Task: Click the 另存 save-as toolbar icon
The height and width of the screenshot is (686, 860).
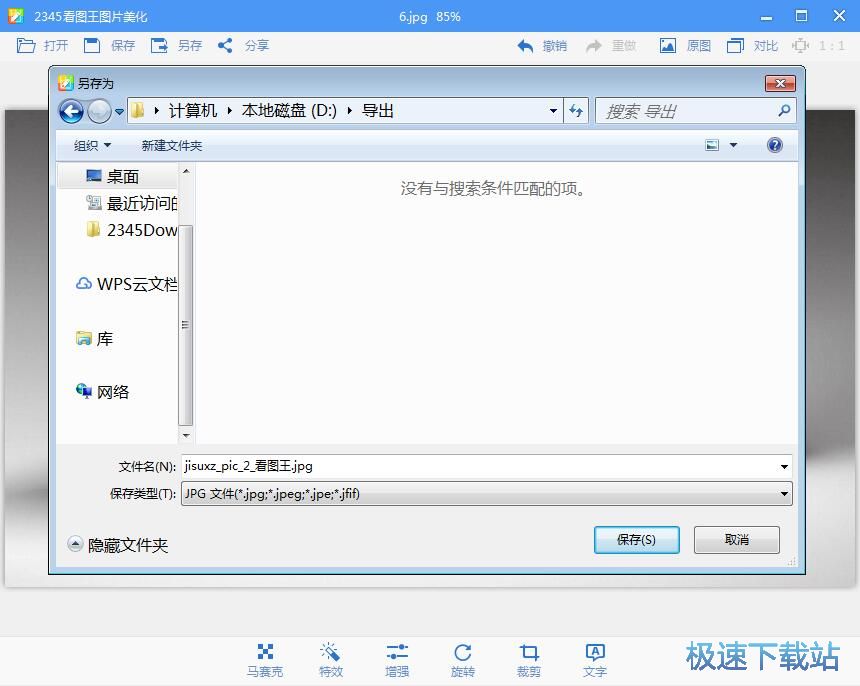Action: (159, 46)
